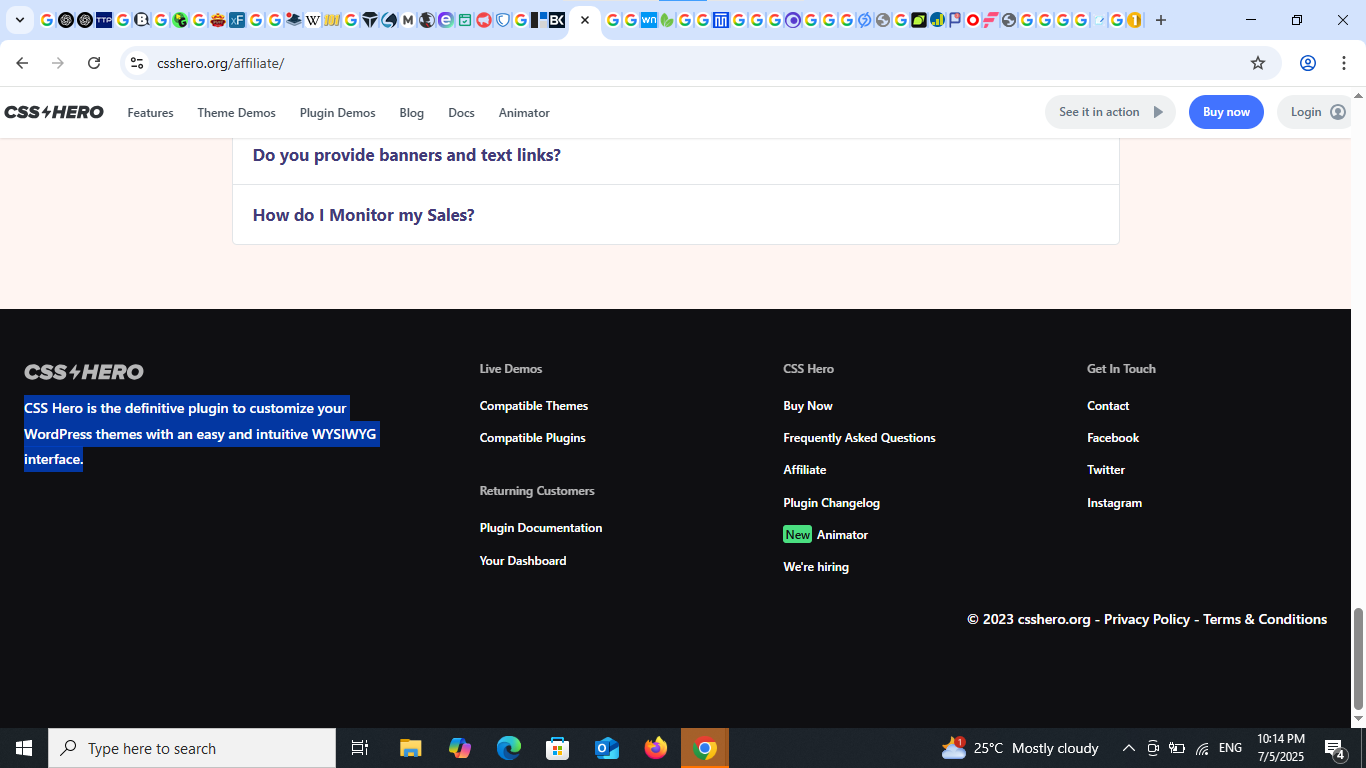Open Plugin Demos in the navigation
This screenshot has height=768, width=1366.
338,113
